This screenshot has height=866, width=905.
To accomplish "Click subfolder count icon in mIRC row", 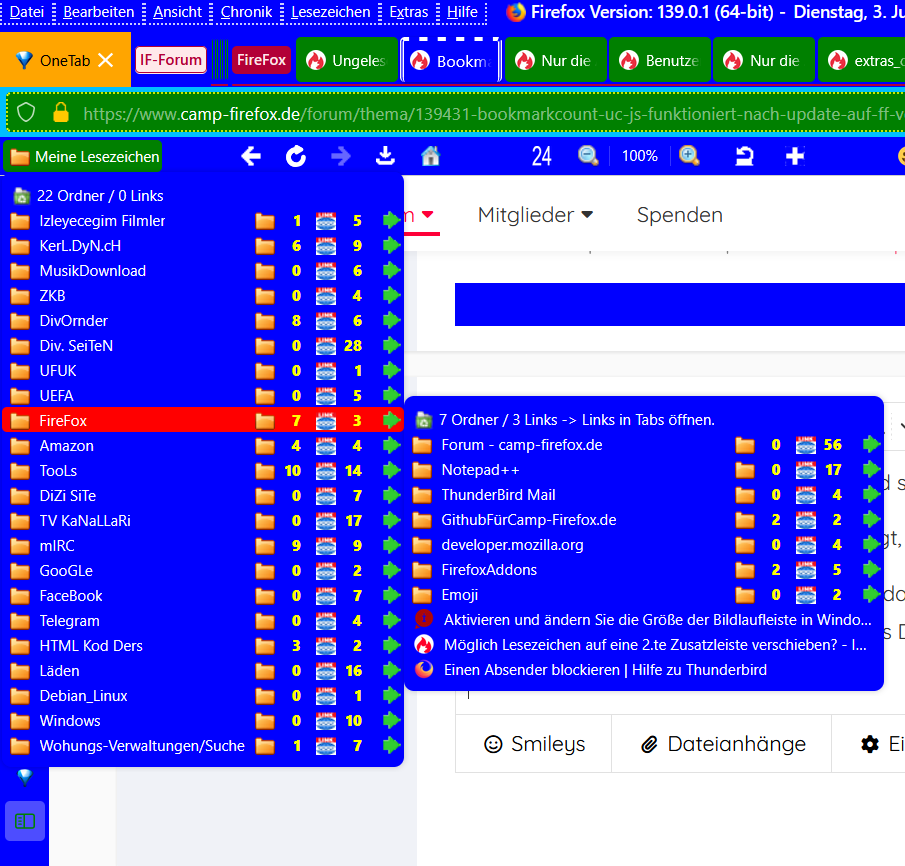I will coord(265,546).
